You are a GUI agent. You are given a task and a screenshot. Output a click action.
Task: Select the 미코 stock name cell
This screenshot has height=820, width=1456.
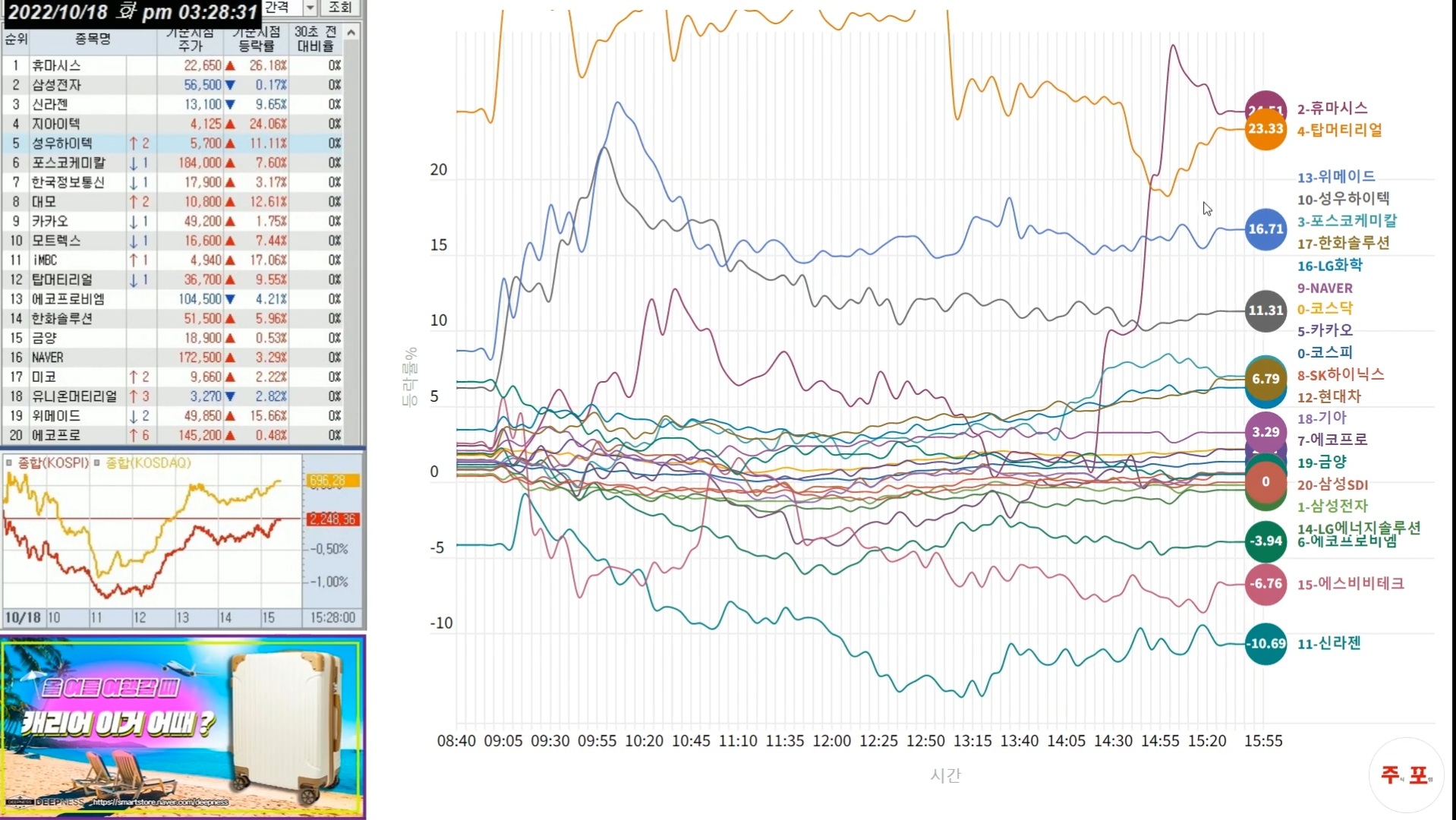44,377
